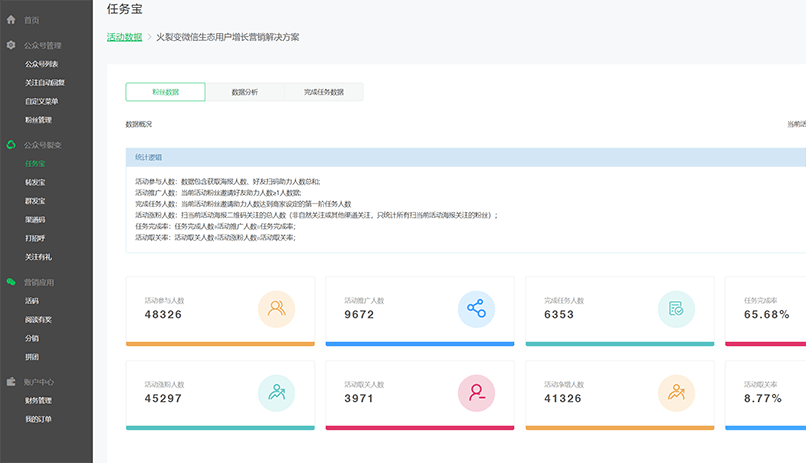Open 活码 in the sidebar
Viewport: 806px width, 463px height.
[32, 301]
